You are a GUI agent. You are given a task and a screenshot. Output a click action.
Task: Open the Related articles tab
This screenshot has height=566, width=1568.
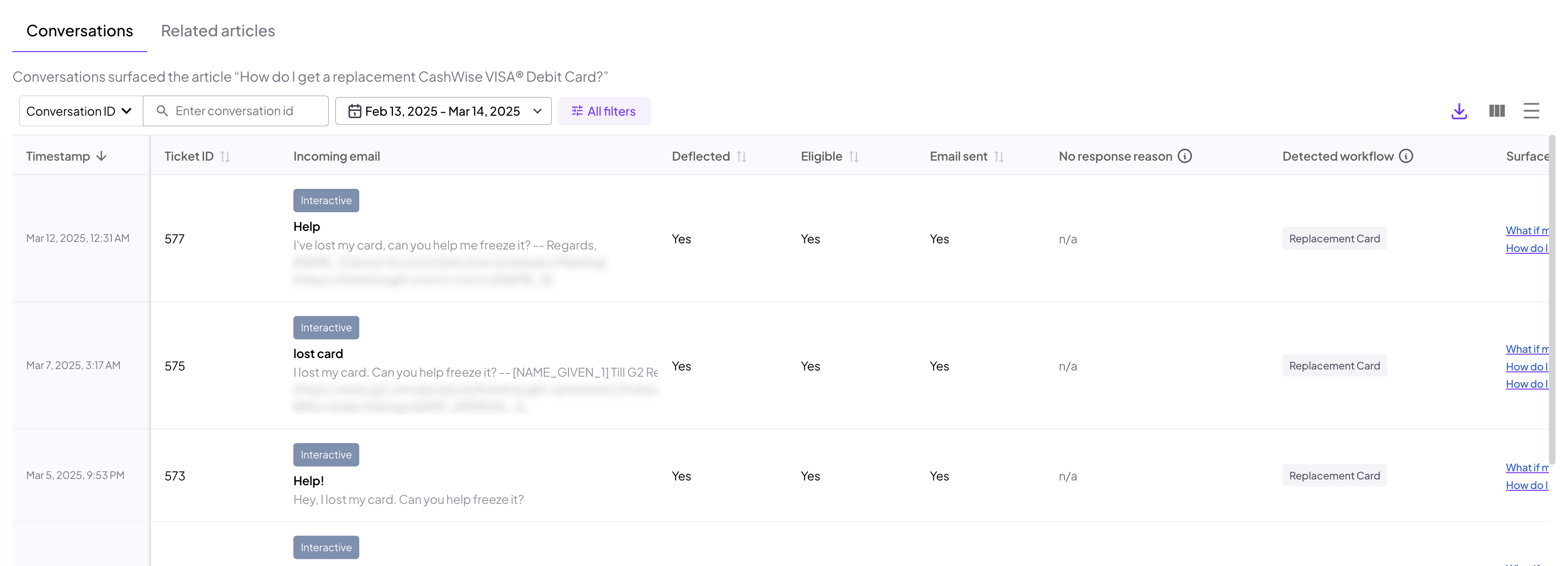tap(218, 31)
